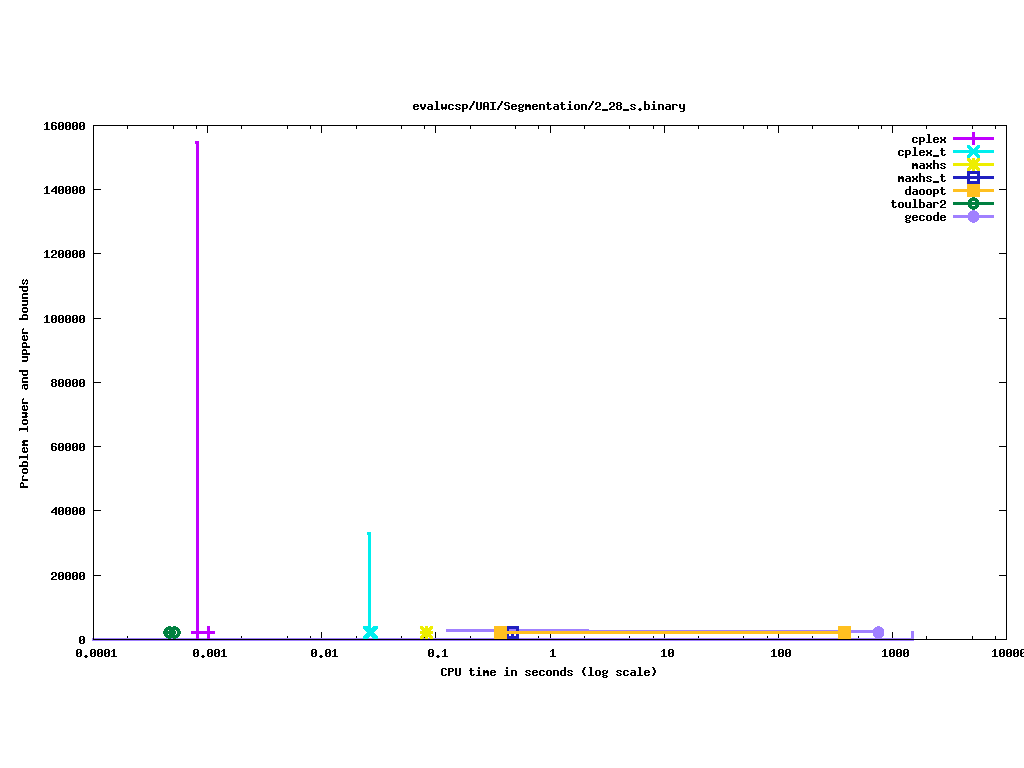Click the 'gecode' legend text label
Viewport: 1024px width, 768px height.
[925, 217]
